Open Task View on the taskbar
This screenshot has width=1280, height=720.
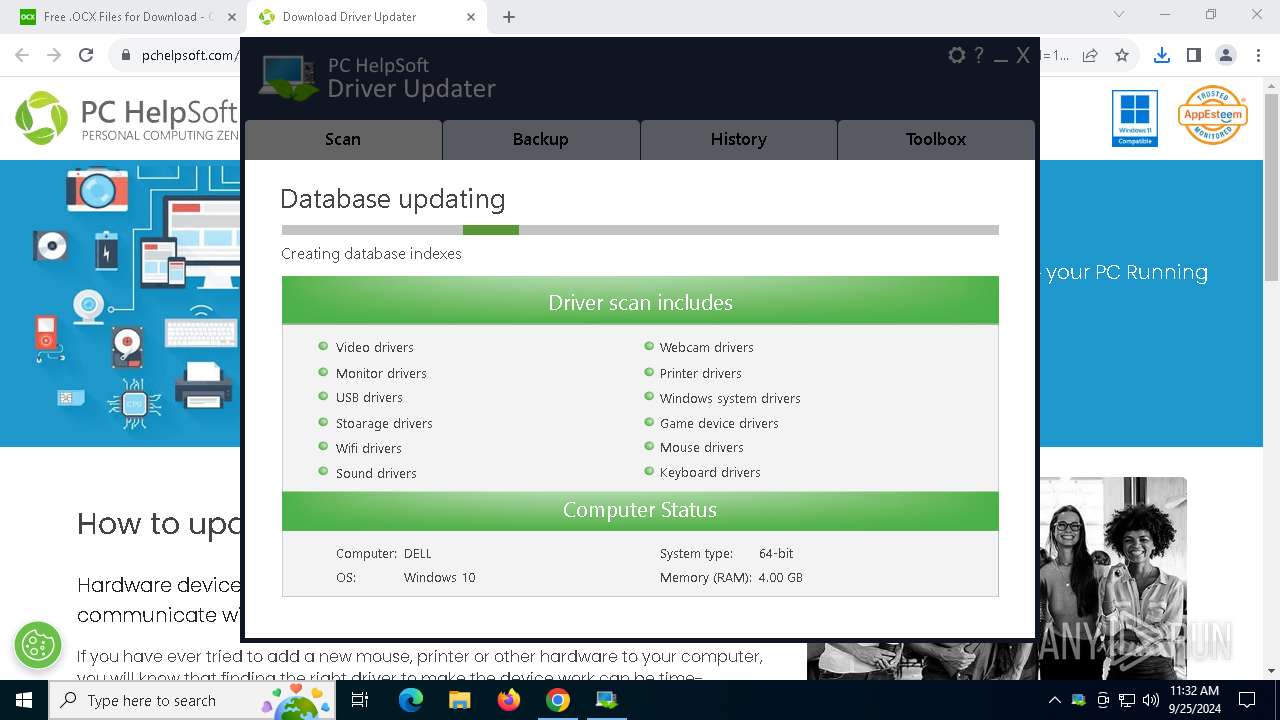360,700
